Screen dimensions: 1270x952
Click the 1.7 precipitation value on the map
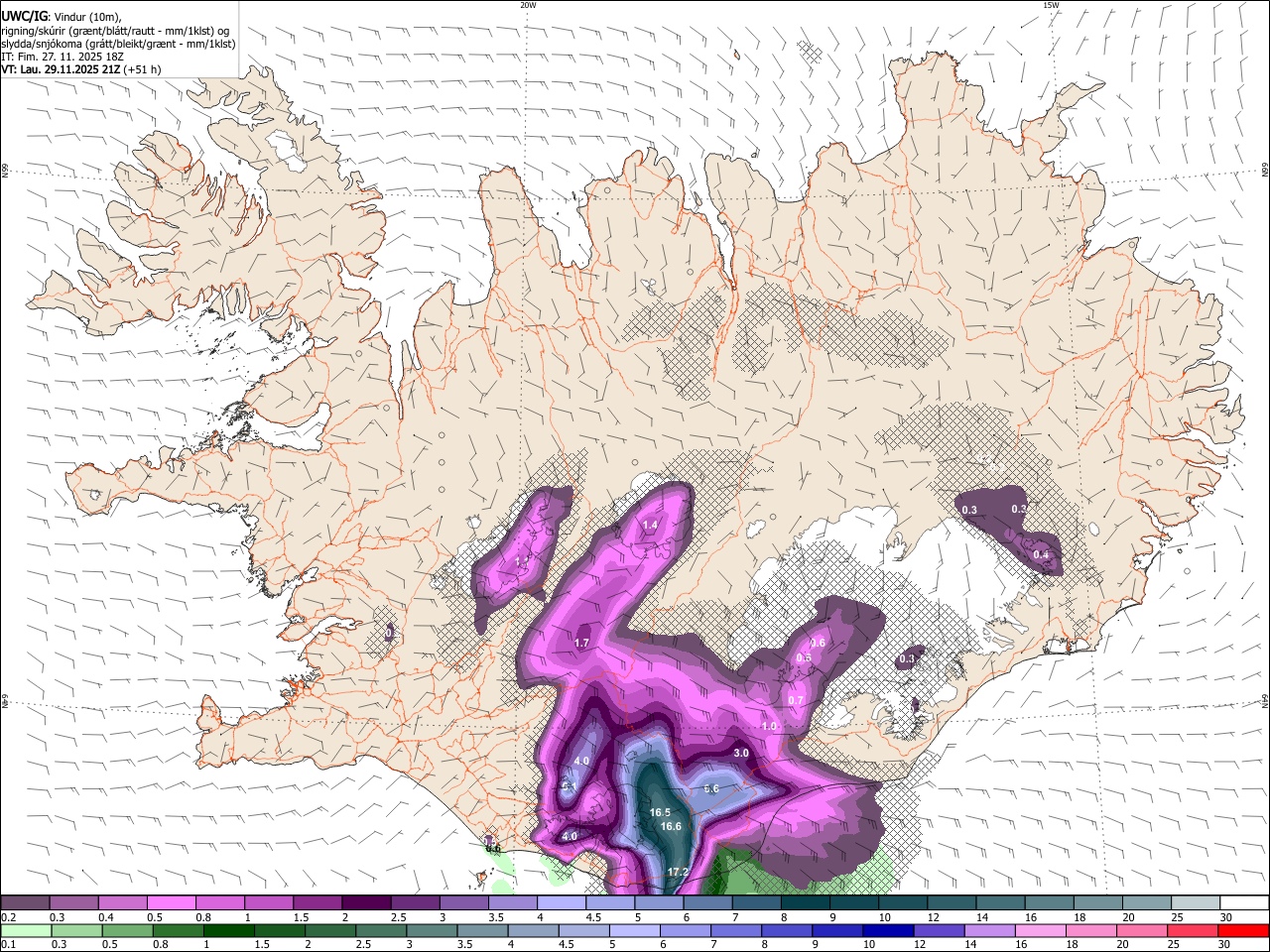582,644
